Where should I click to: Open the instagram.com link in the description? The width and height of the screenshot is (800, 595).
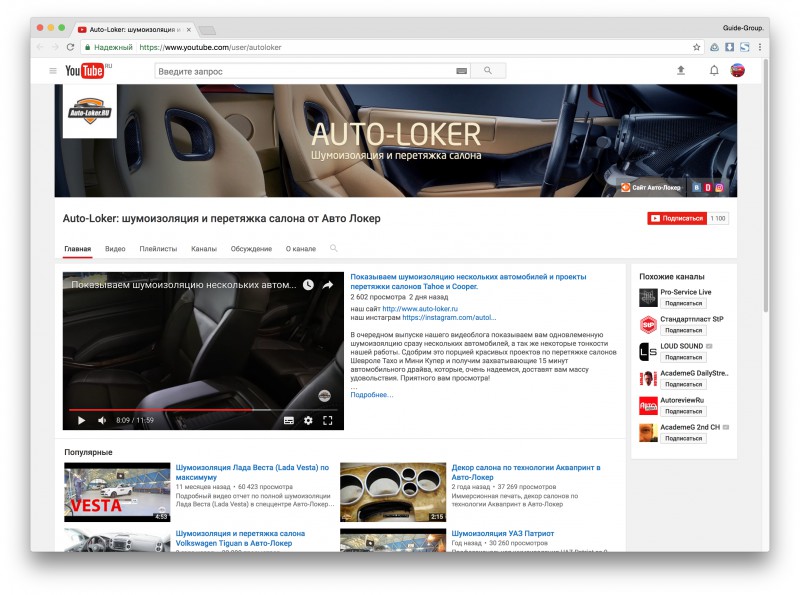(449, 317)
